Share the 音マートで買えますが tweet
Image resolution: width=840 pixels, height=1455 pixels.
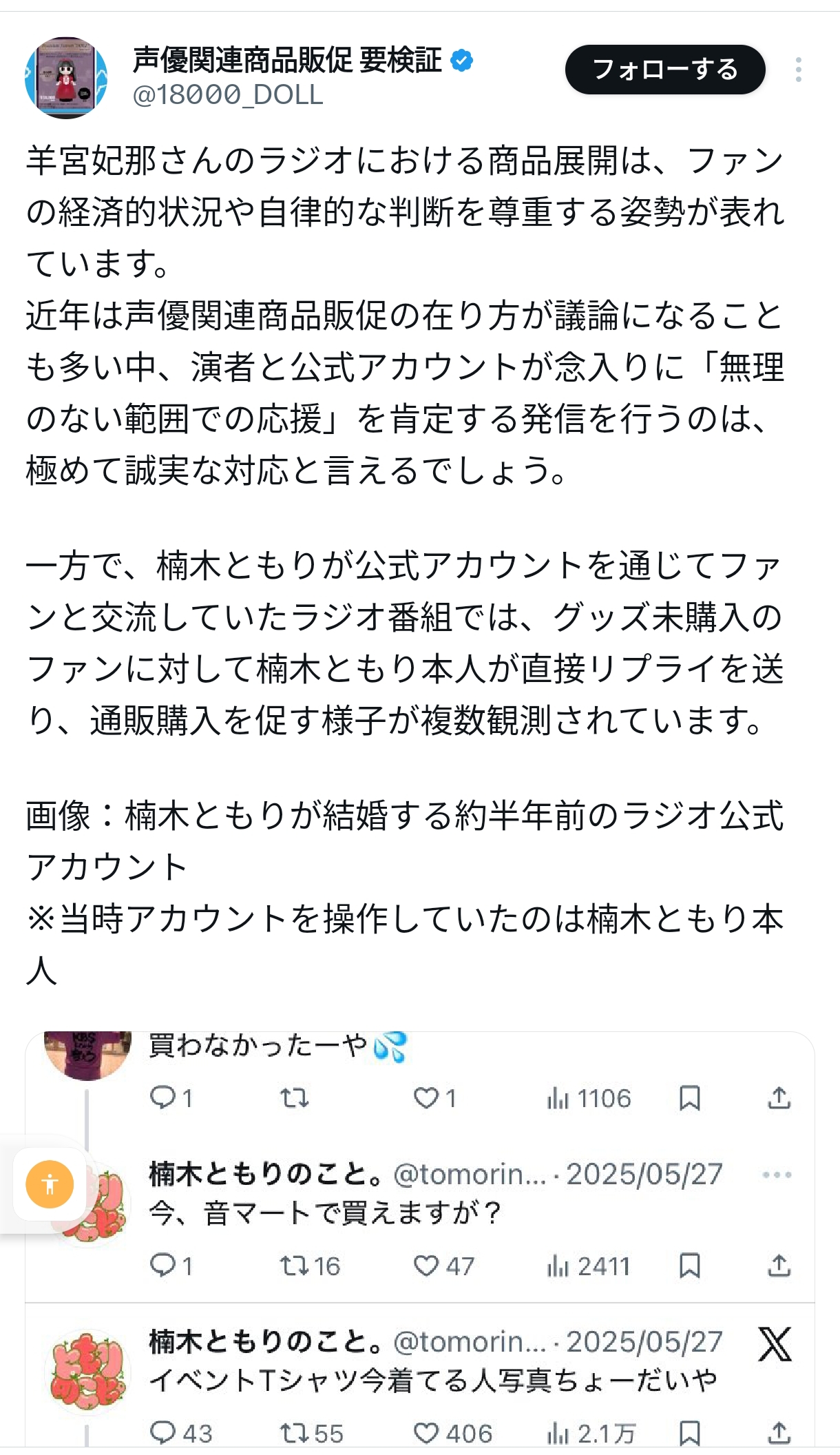(x=779, y=1265)
